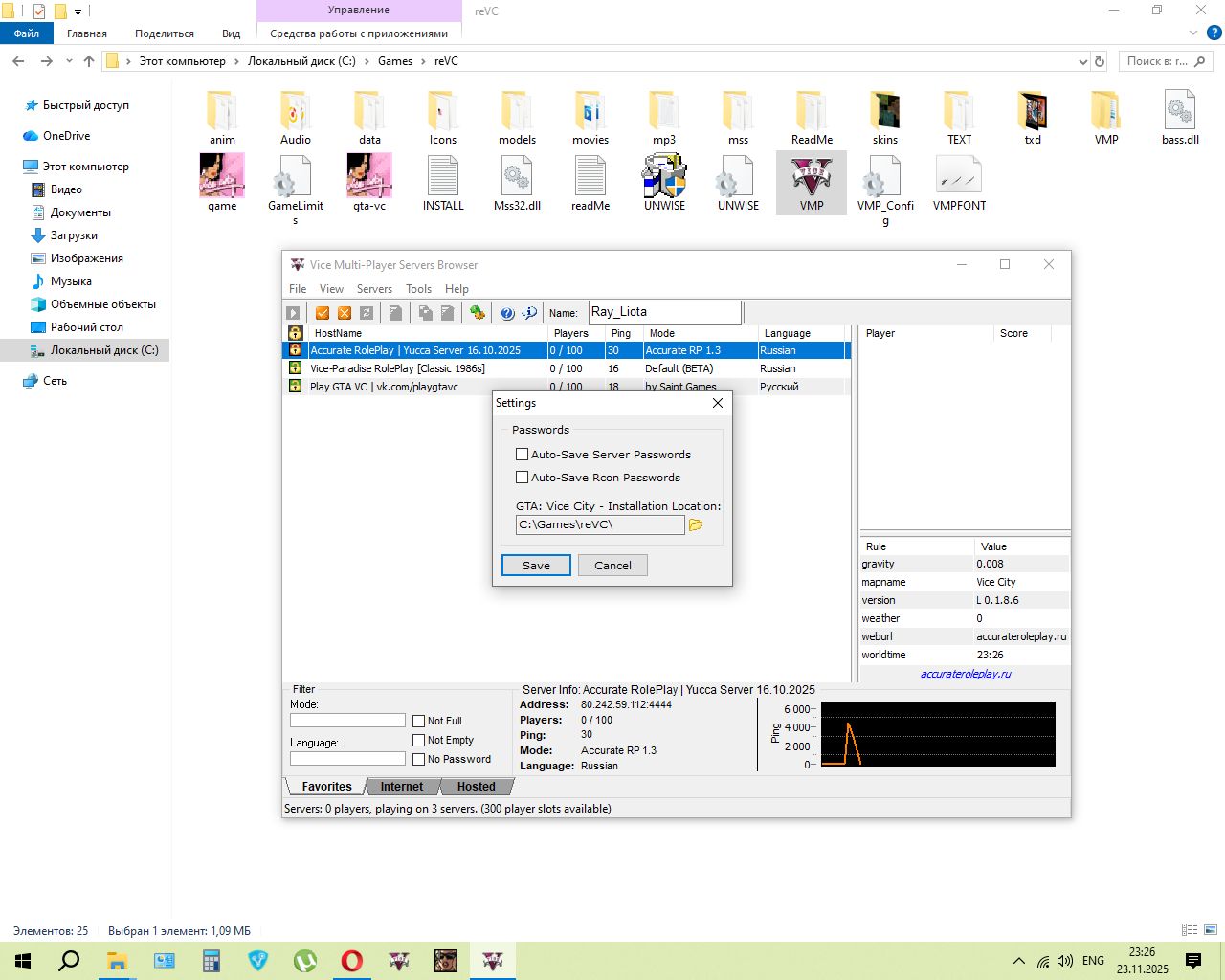
Task: Click the Opera browser taskbar icon
Action: [x=352, y=961]
